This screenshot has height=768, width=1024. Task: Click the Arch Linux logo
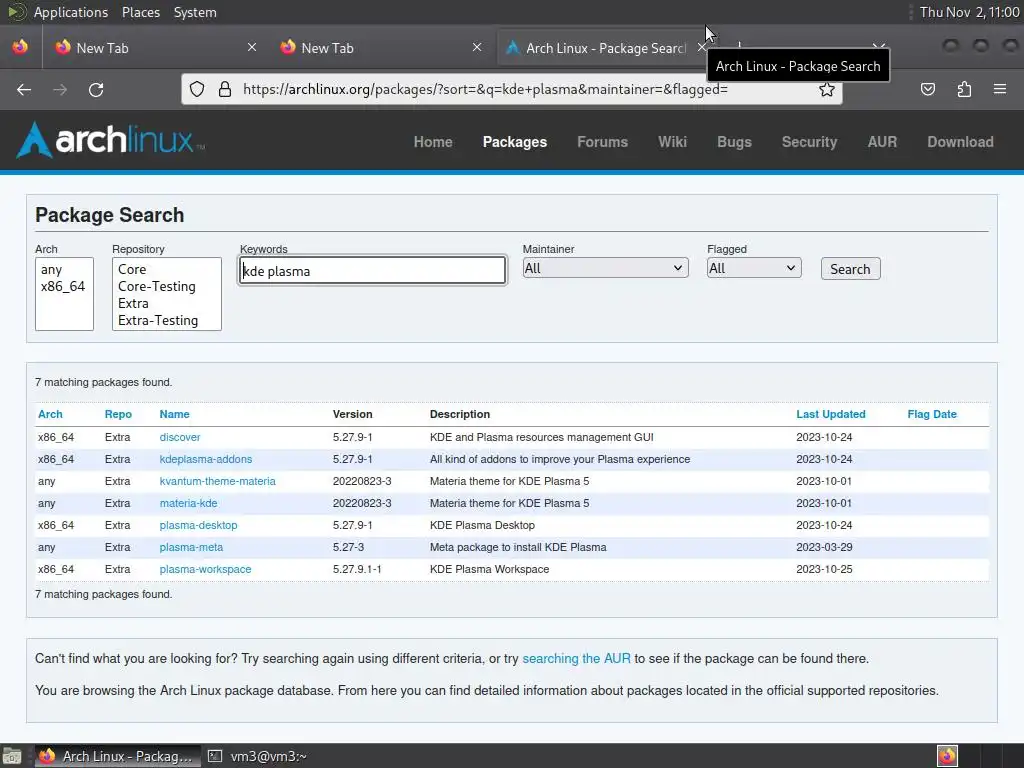110,140
